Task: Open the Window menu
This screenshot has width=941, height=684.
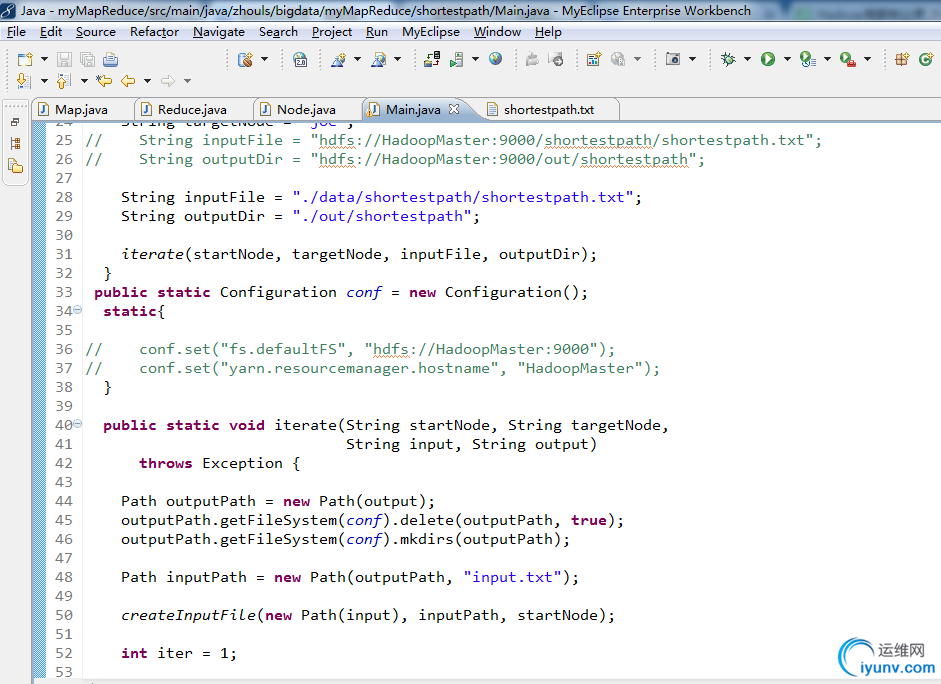Action: 498,32
